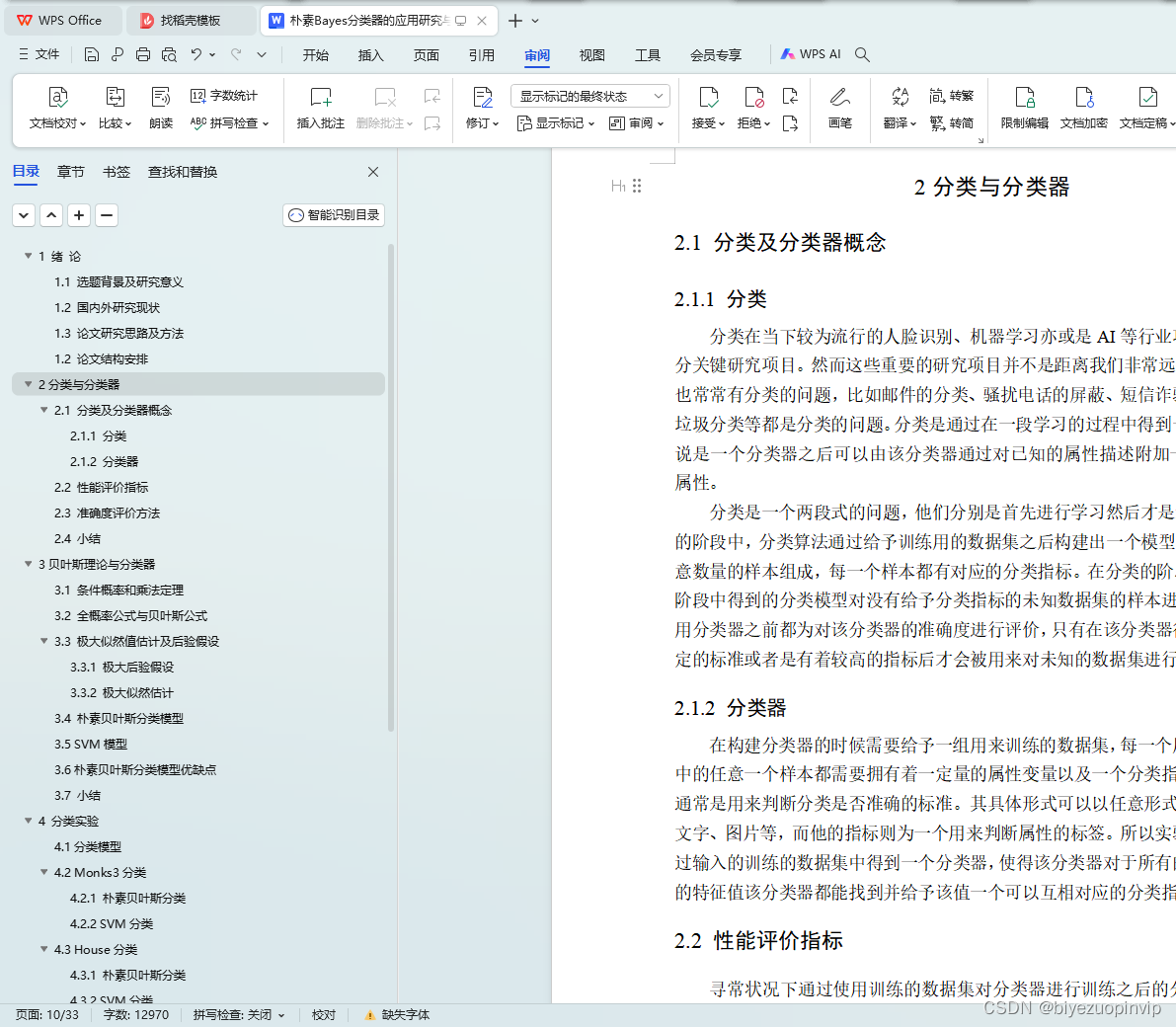Click the promote heading level up arrow button
Viewport: 1176px width, 1027px height.
click(51, 215)
